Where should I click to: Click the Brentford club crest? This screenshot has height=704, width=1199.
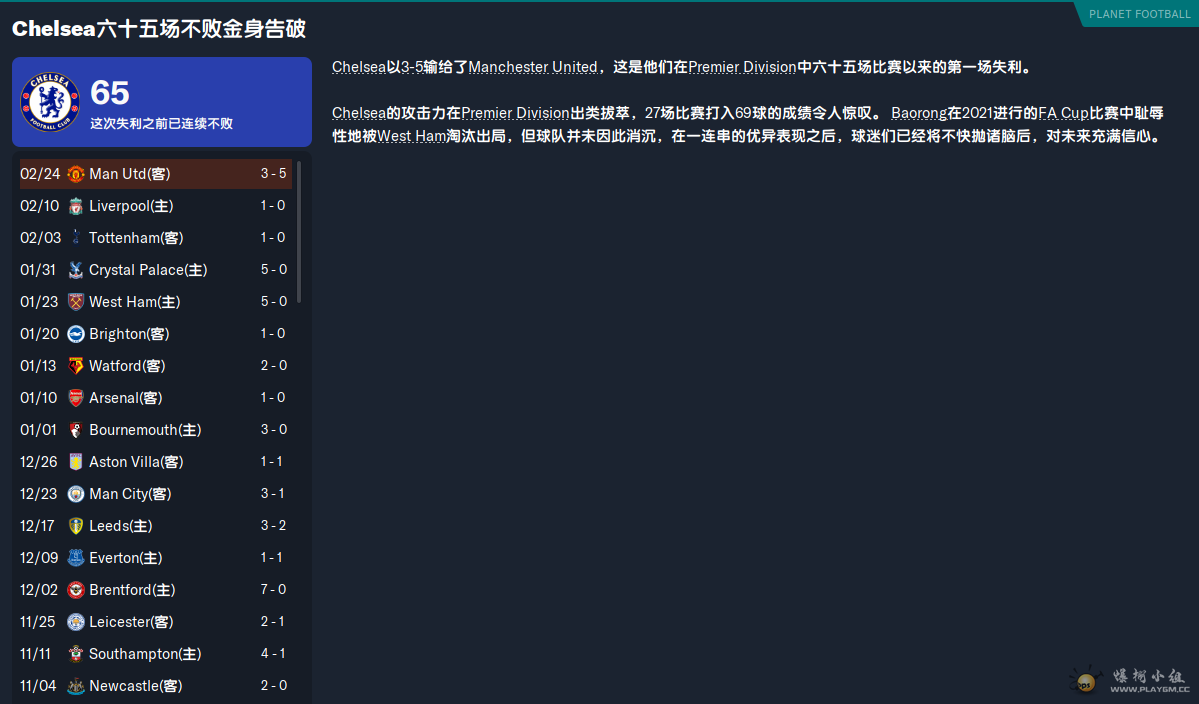pos(76,590)
